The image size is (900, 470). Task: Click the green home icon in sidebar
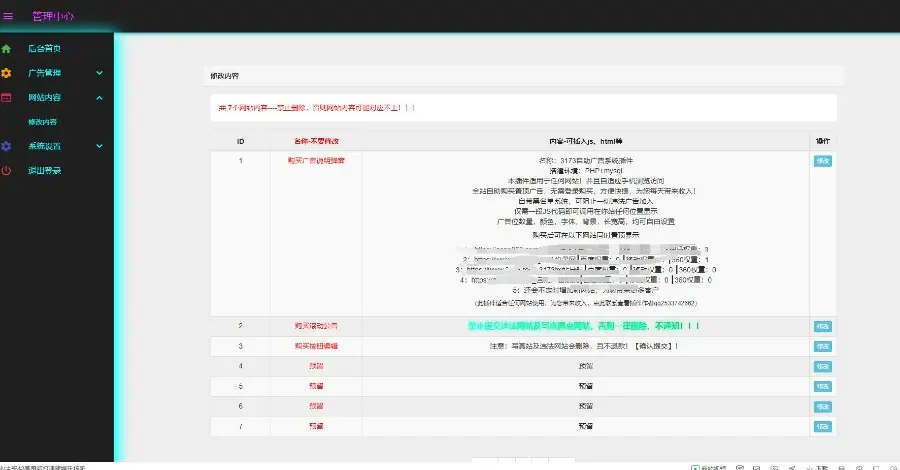[x=6, y=48]
